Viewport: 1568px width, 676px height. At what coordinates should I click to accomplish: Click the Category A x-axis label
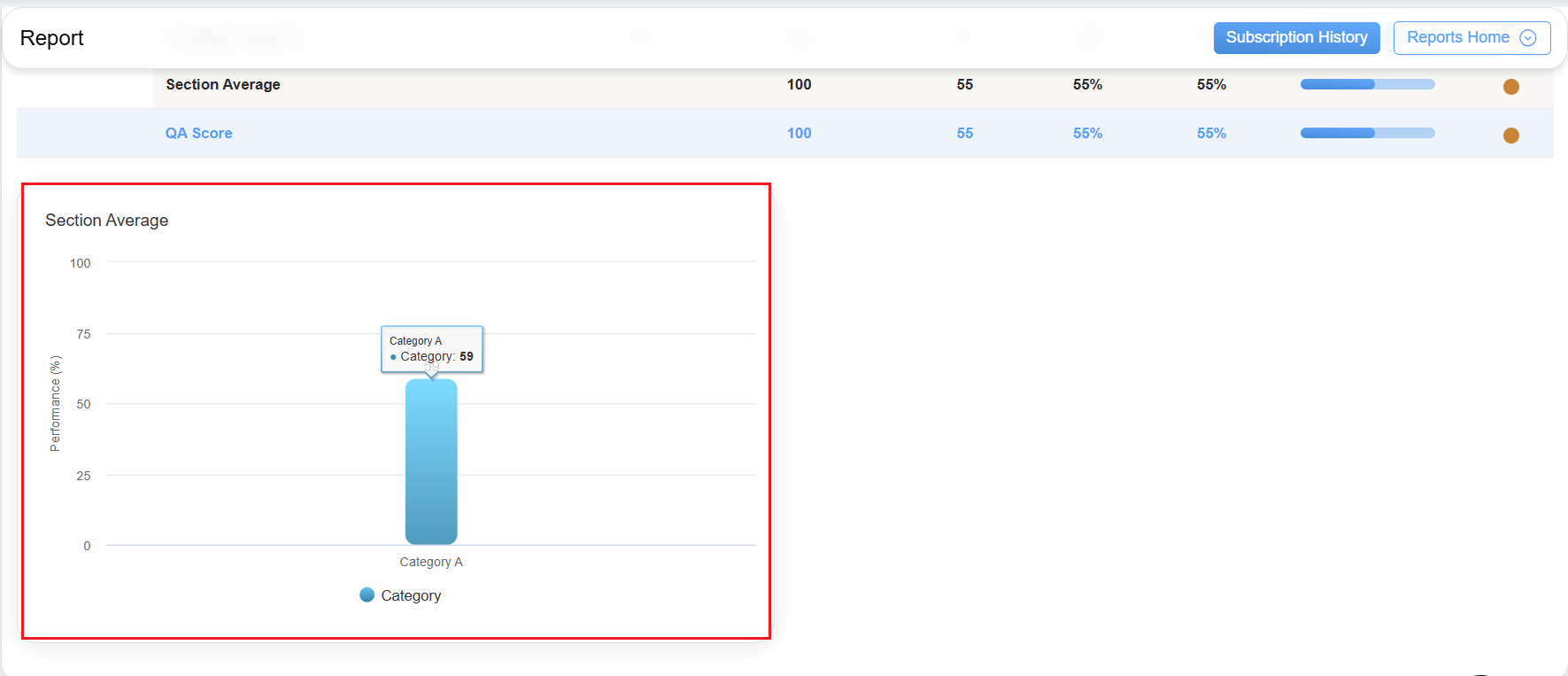click(x=431, y=562)
